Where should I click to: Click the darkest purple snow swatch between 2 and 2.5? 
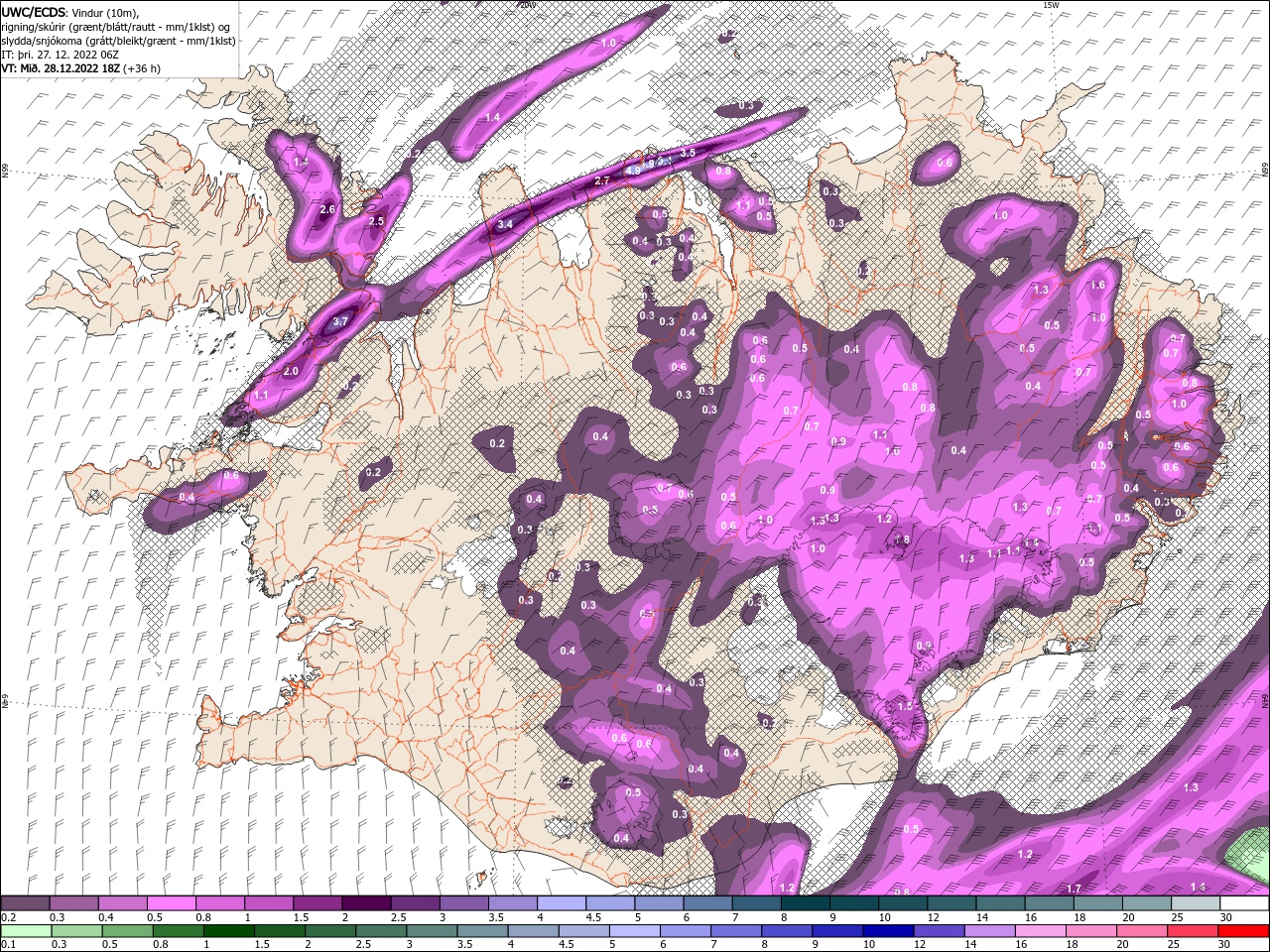coord(366,903)
